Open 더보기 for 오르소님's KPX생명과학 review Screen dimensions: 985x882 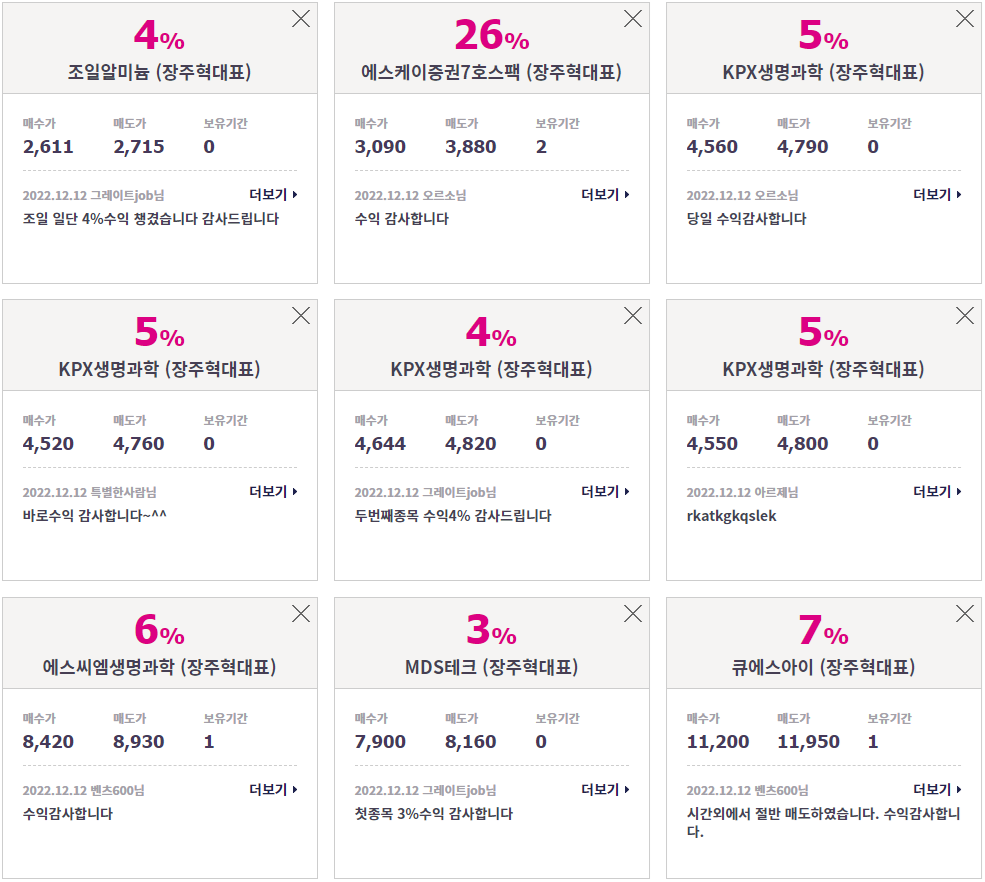[937, 195]
